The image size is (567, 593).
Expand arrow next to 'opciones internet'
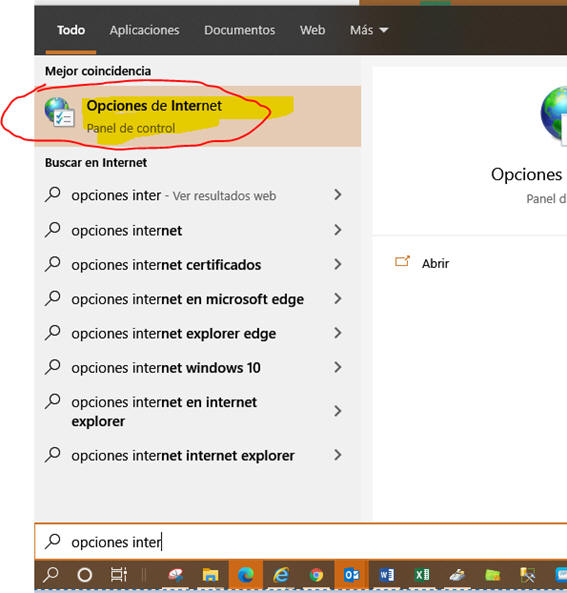pyautogui.click(x=338, y=230)
